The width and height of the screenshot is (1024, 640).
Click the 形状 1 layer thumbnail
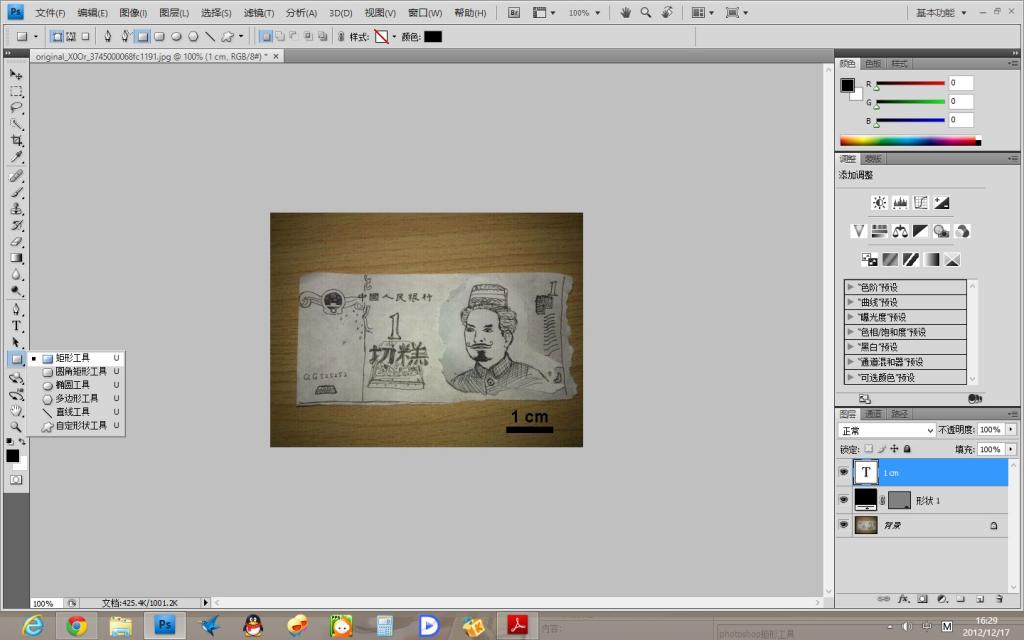pos(866,499)
